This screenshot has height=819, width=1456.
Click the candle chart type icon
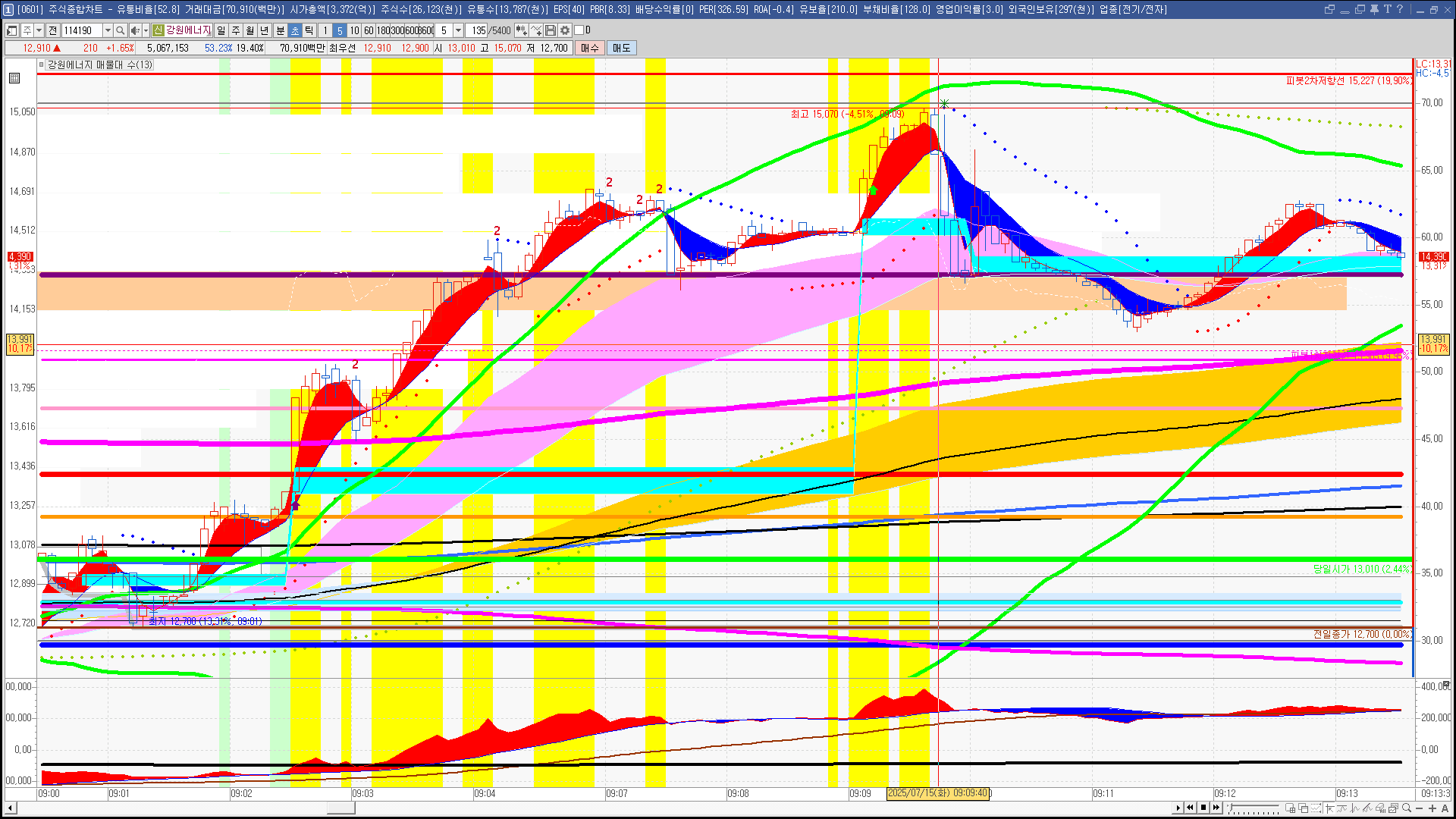point(522,30)
